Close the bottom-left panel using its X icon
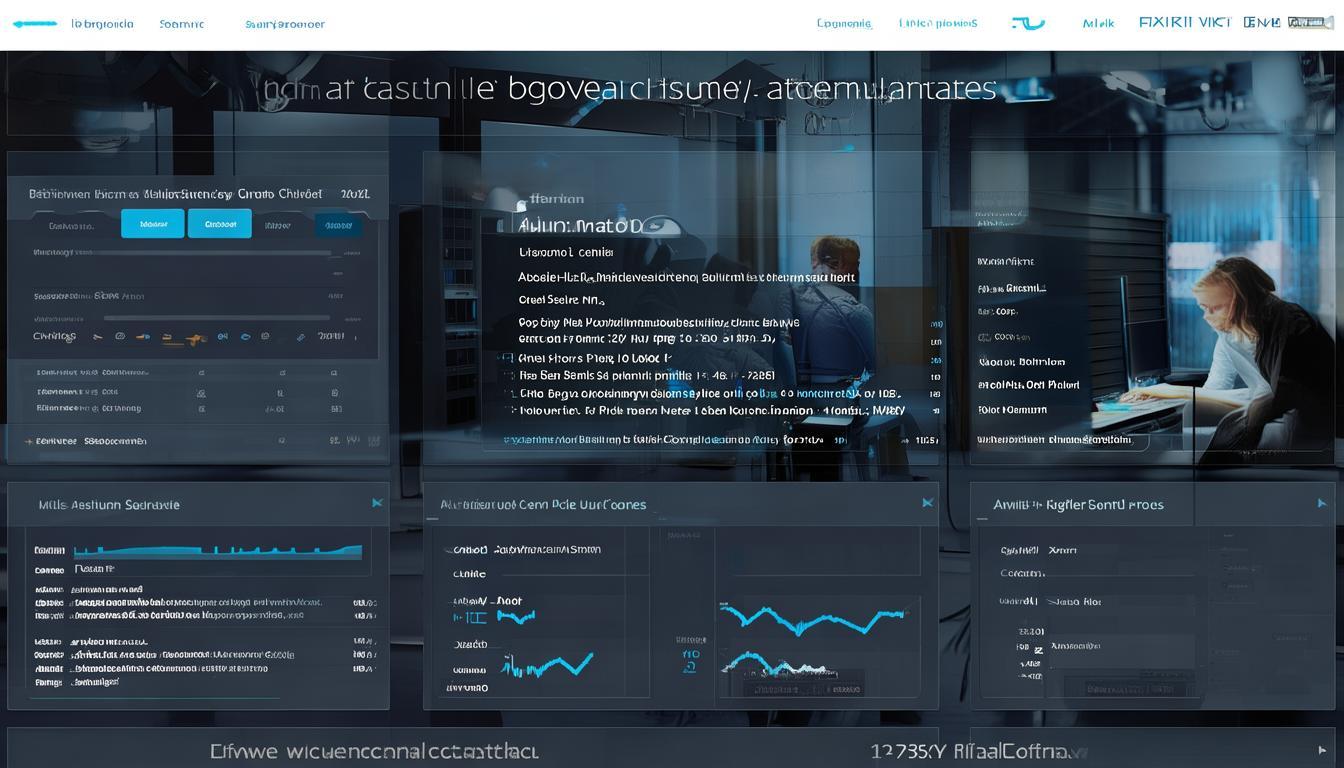 [377, 503]
